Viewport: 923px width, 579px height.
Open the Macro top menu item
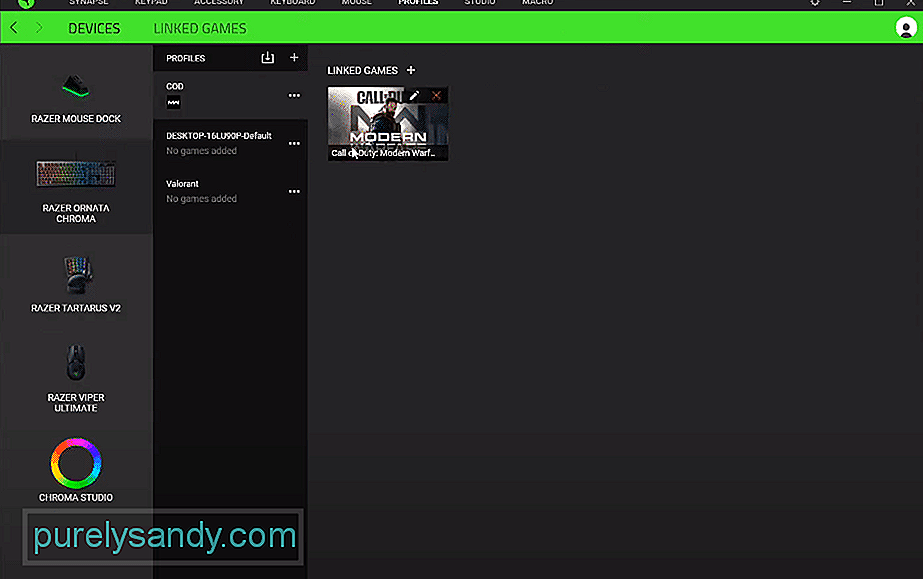click(x=537, y=2)
